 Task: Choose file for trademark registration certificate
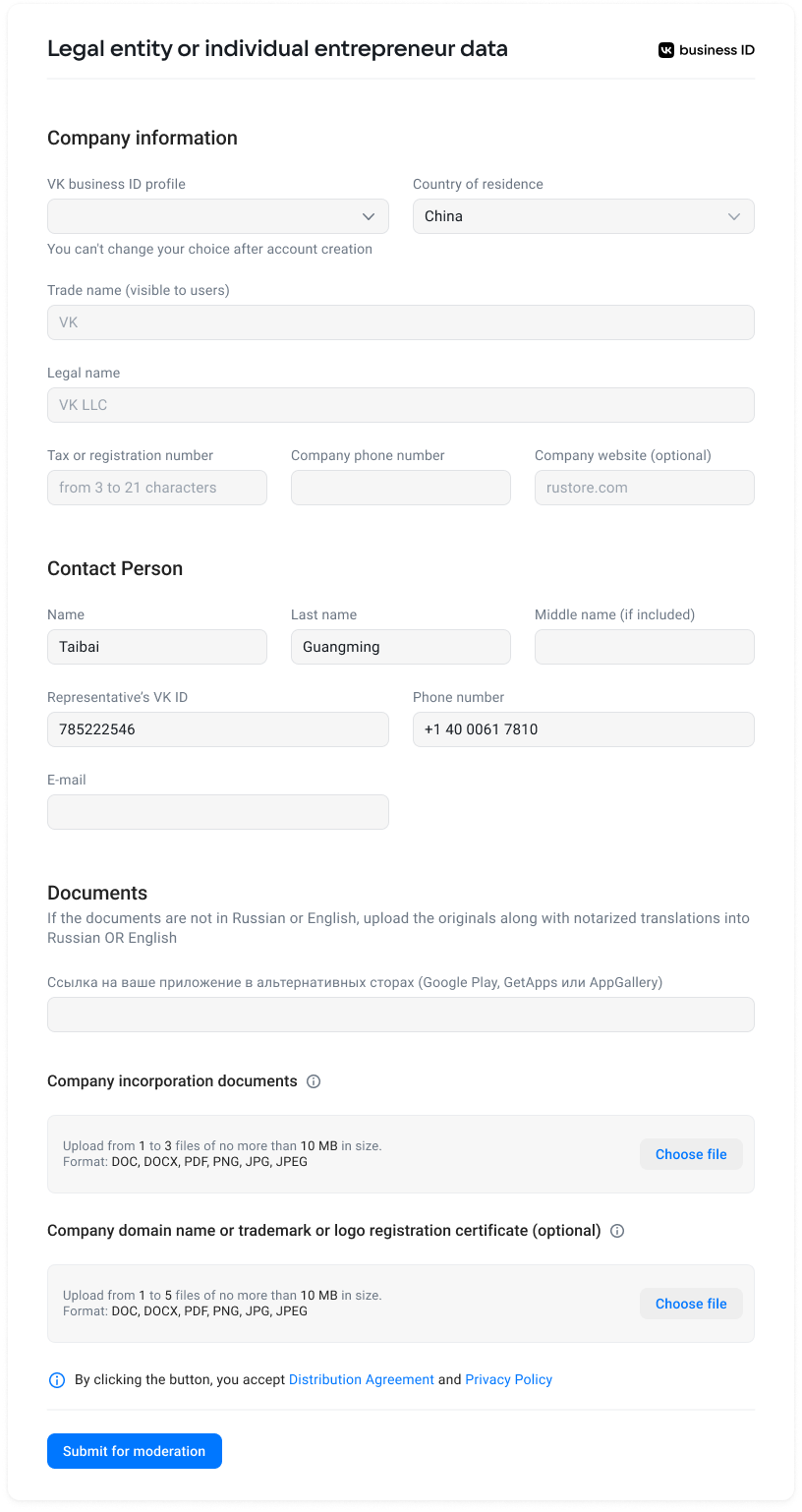pyautogui.click(x=691, y=1304)
